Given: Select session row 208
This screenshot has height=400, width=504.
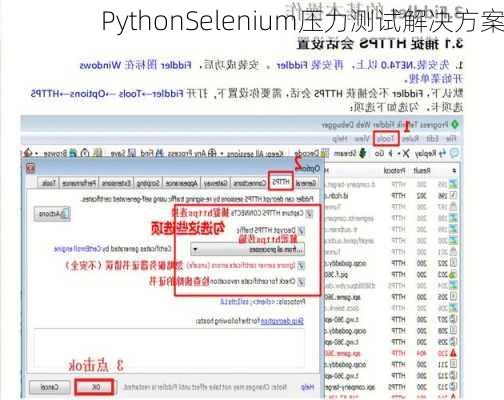Looking at the screenshot, I should 391,331.
